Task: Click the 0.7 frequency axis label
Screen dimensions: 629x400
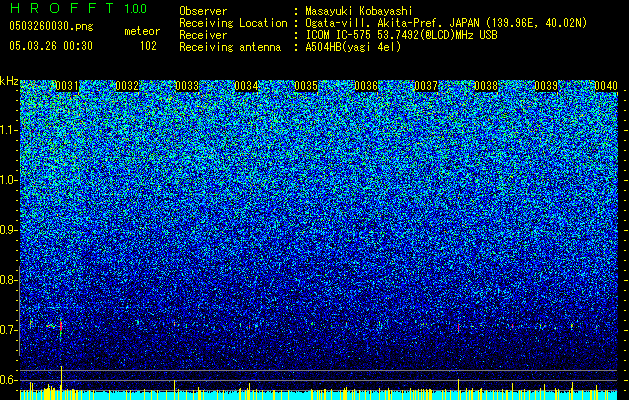Action: point(9,330)
